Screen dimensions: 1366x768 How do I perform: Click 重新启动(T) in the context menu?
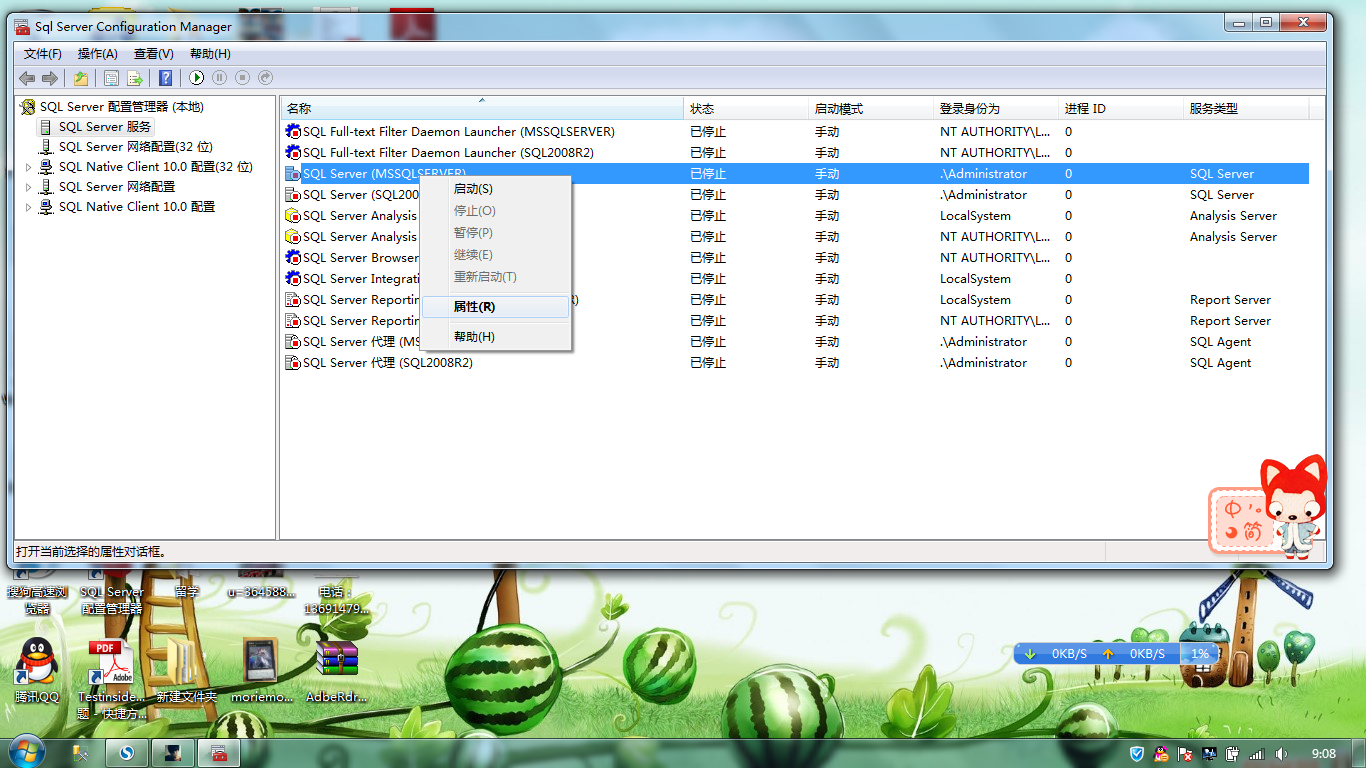[x=496, y=277]
